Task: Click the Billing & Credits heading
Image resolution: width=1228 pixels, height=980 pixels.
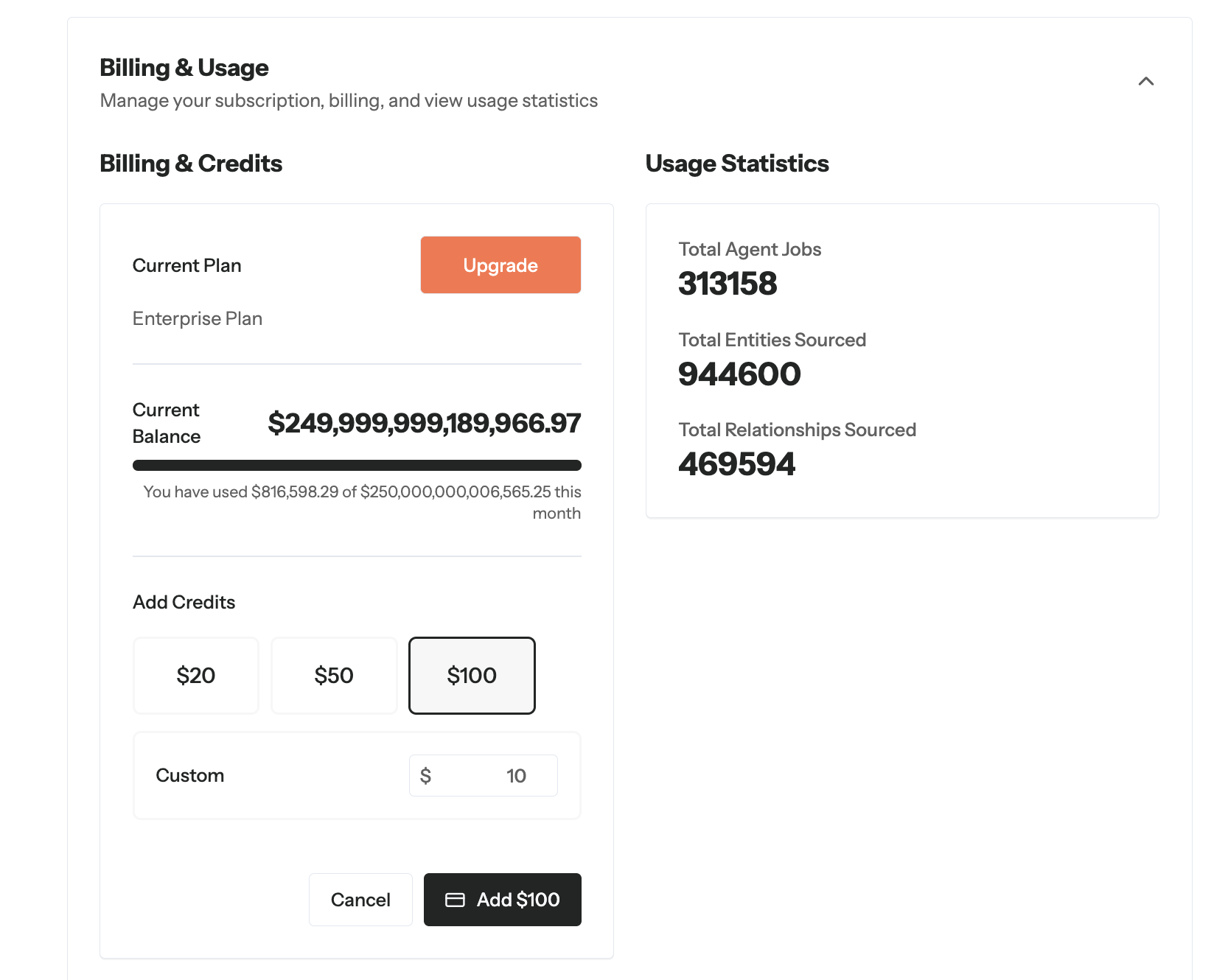Action: click(191, 164)
